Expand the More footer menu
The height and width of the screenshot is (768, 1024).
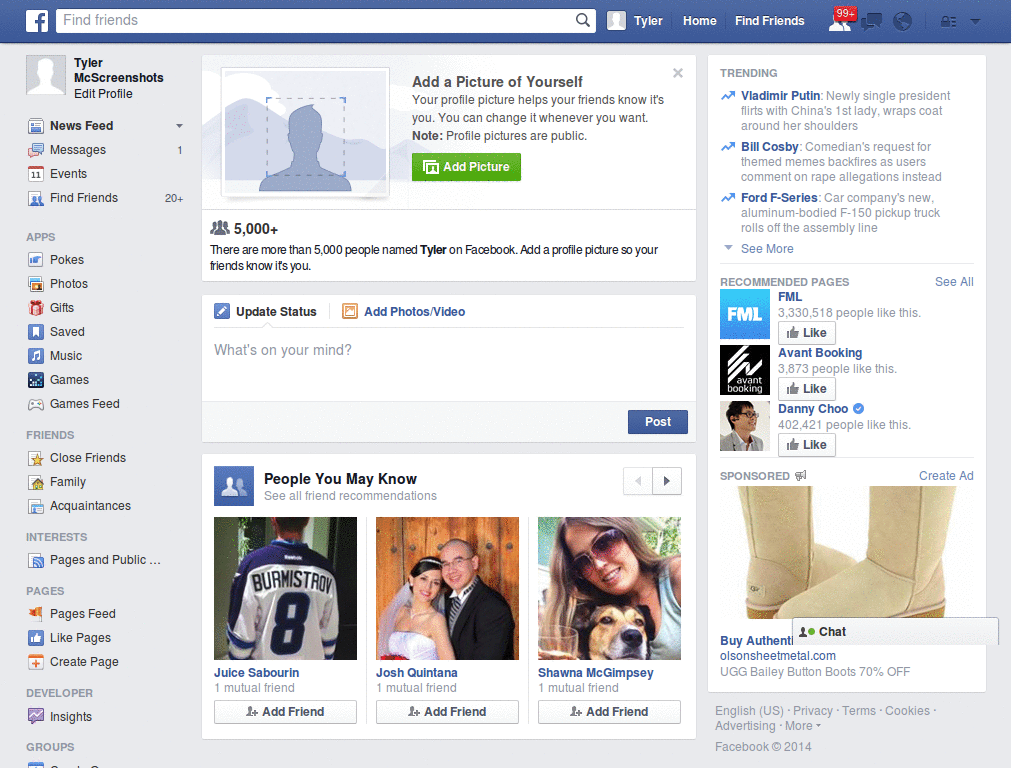(803, 726)
